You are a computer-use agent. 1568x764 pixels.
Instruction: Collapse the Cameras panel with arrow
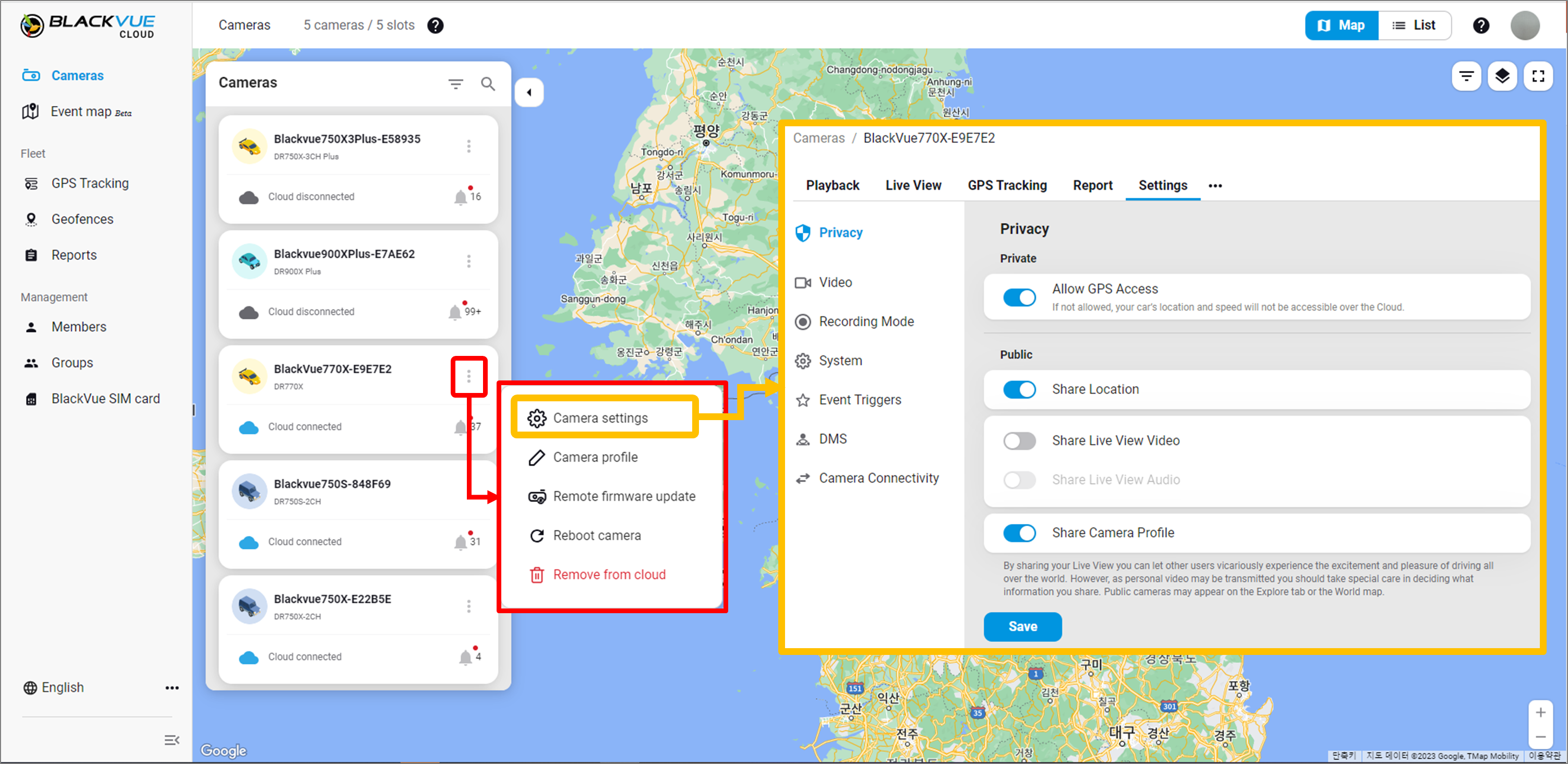pyautogui.click(x=529, y=92)
